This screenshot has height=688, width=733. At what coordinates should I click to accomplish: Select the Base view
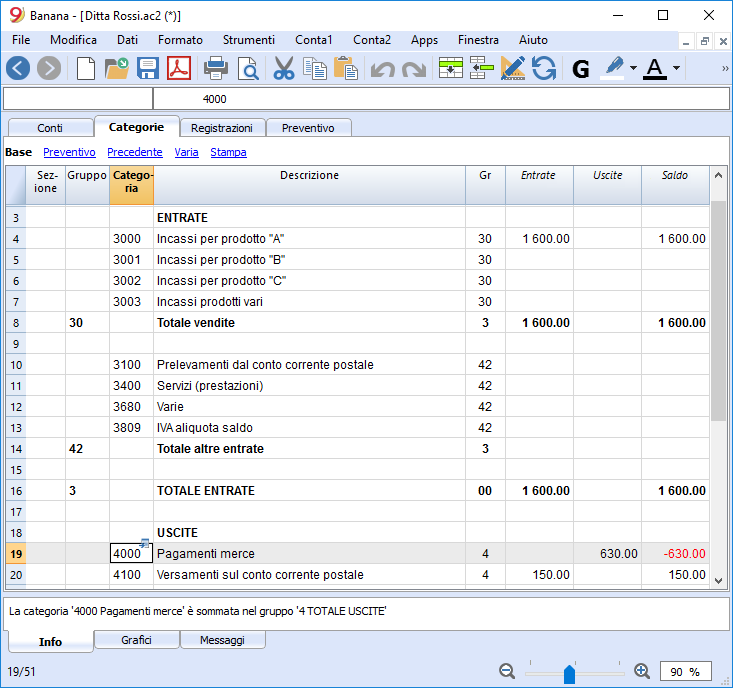click(19, 152)
